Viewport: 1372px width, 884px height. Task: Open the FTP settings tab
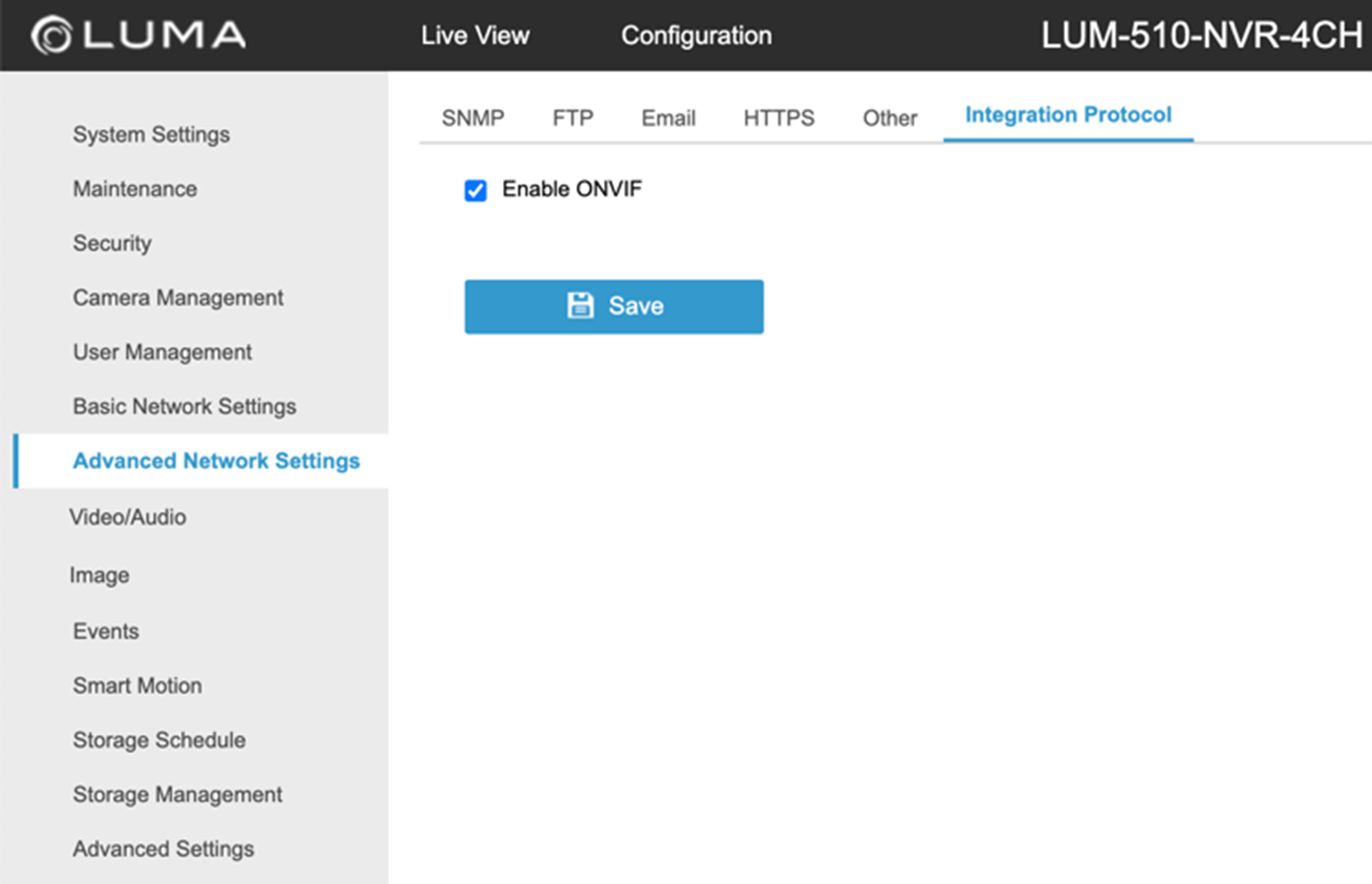(572, 117)
